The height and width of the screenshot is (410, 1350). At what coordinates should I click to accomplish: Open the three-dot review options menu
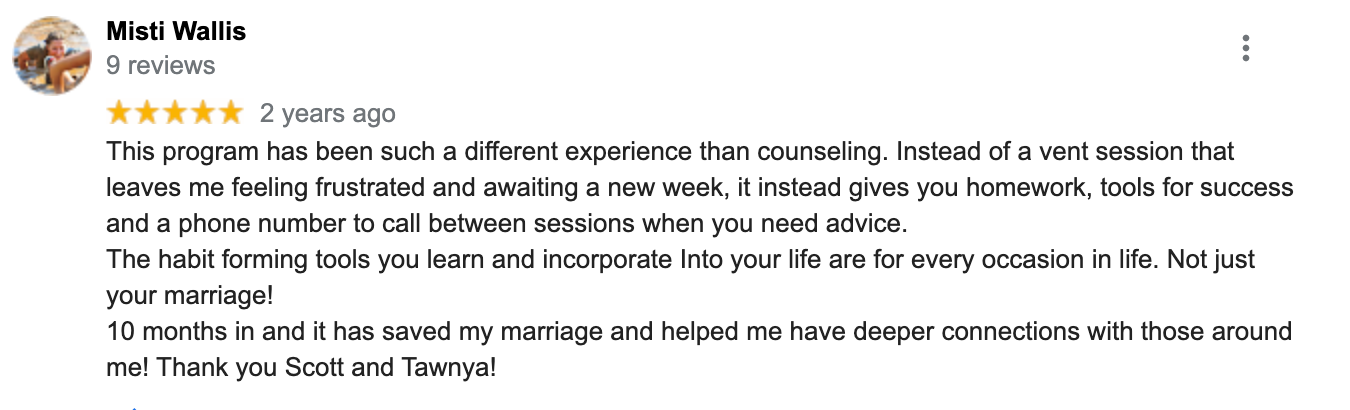pos(1245,48)
